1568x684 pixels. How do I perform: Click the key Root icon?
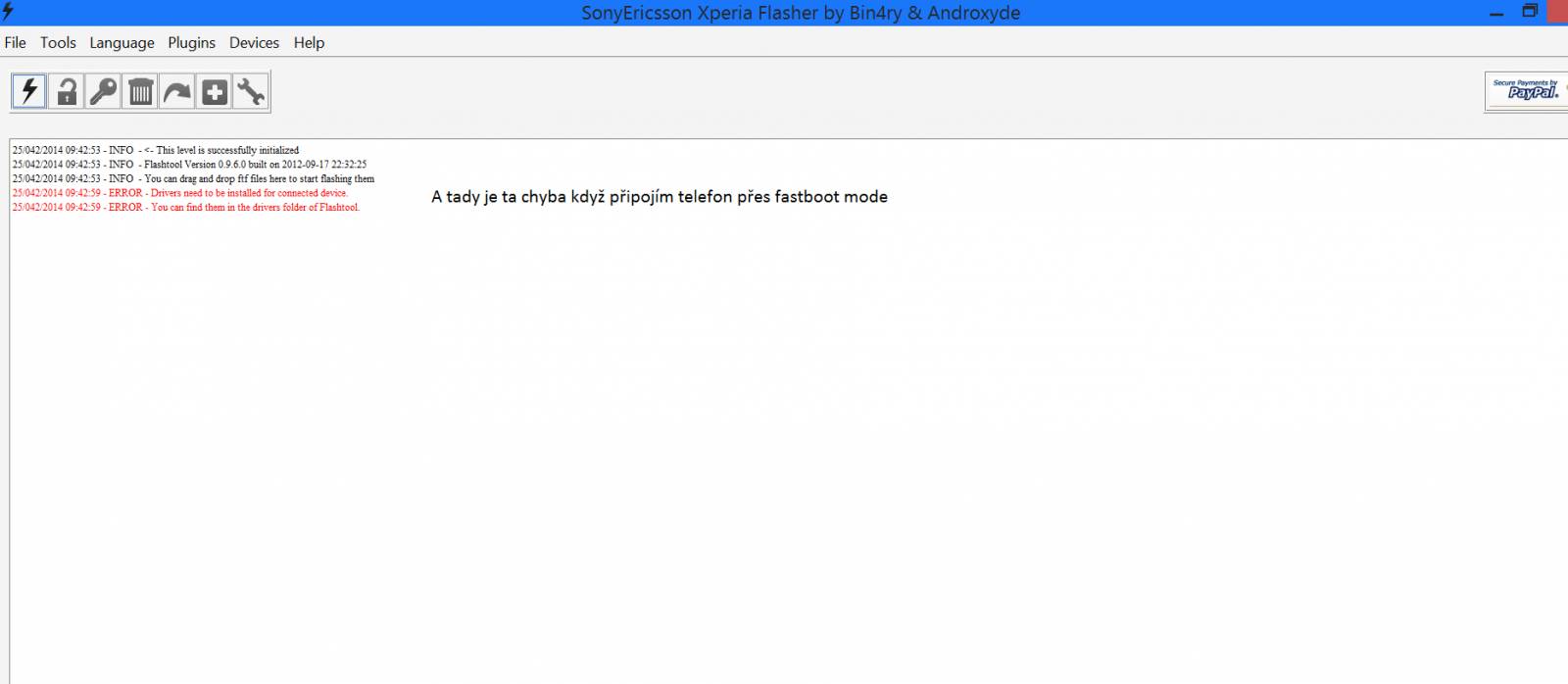pos(103,91)
